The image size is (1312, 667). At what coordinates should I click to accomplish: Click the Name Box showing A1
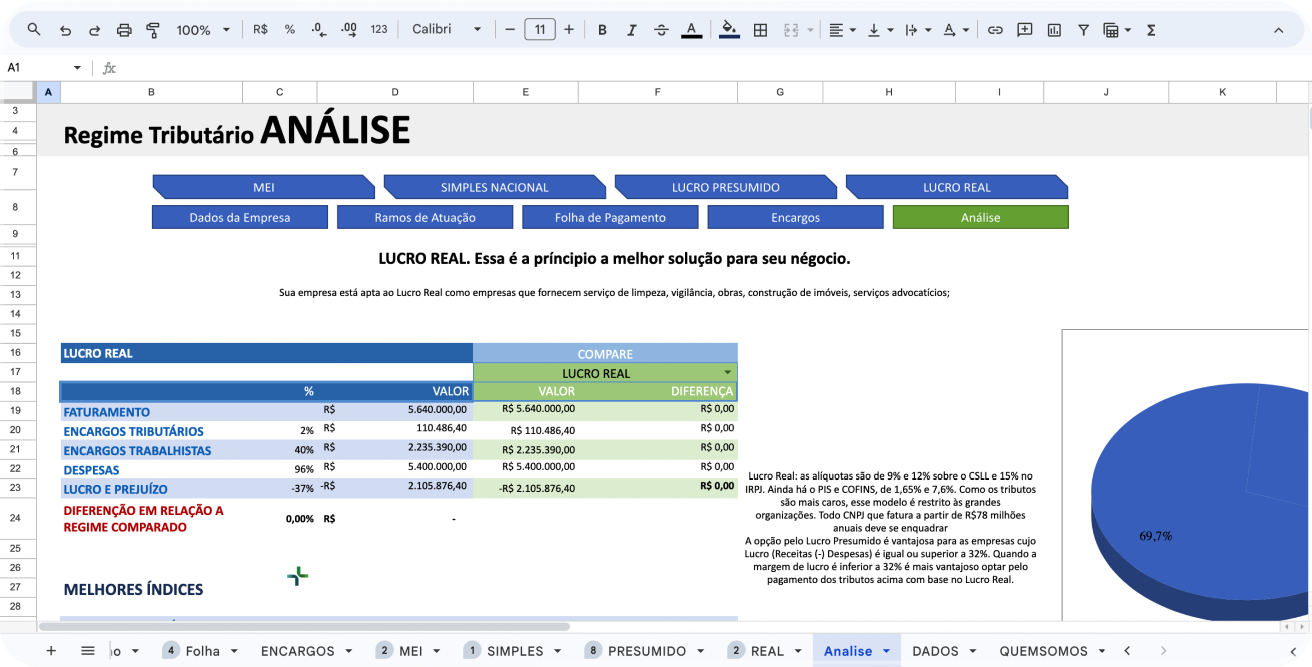click(x=36, y=68)
